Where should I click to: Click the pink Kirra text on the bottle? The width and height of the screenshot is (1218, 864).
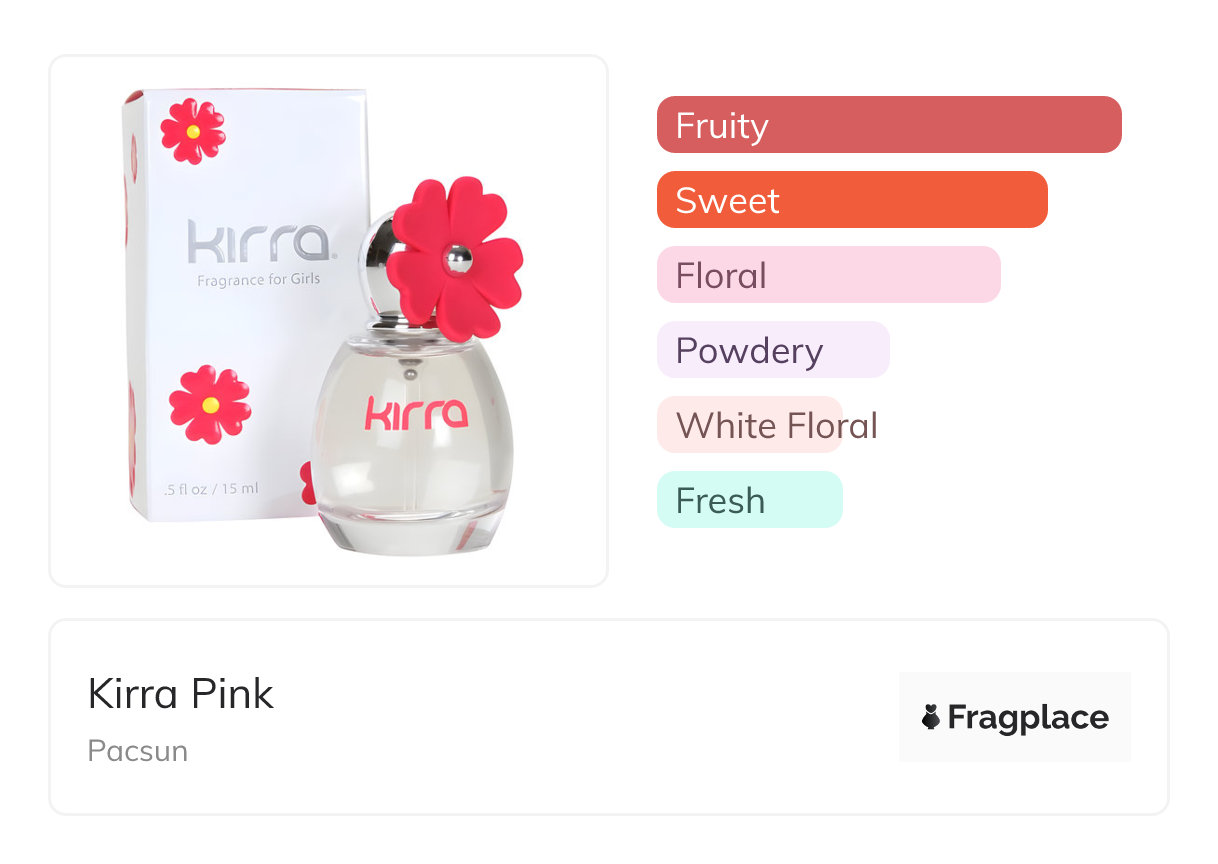416,413
